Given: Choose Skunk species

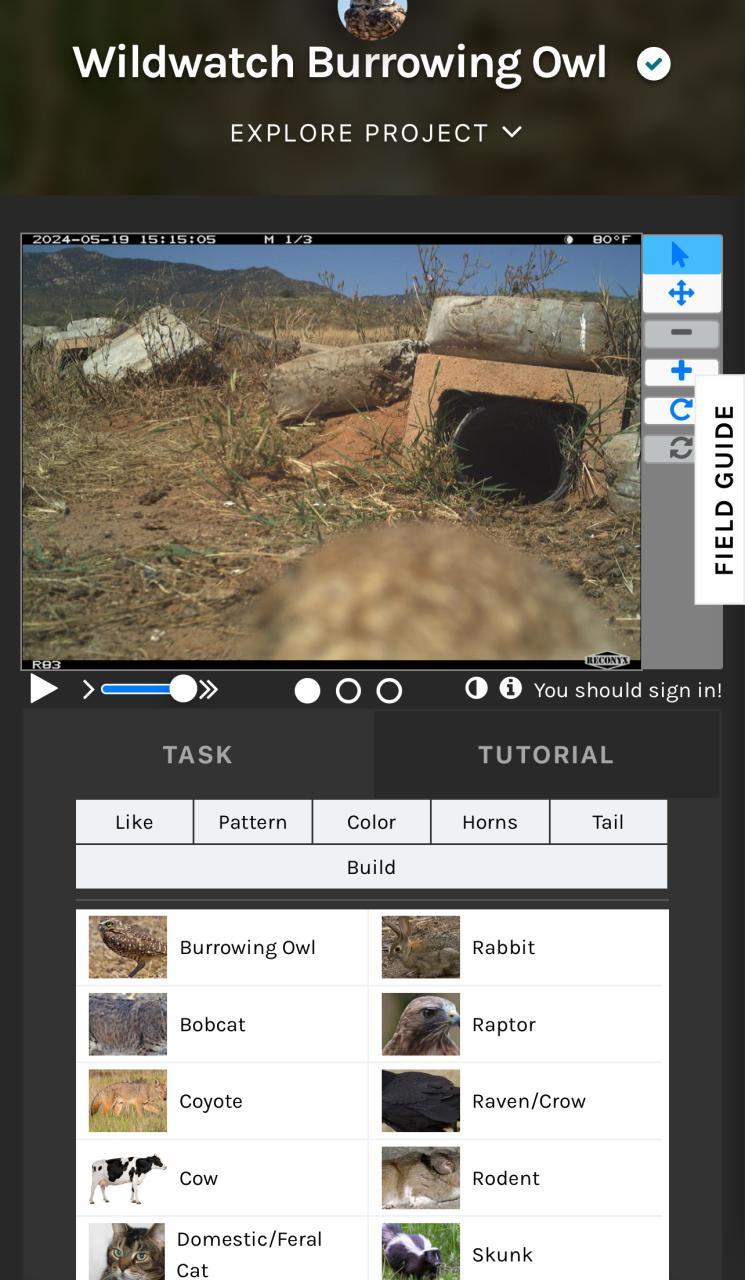Looking at the screenshot, I should pyautogui.click(x=516, y=1250).
